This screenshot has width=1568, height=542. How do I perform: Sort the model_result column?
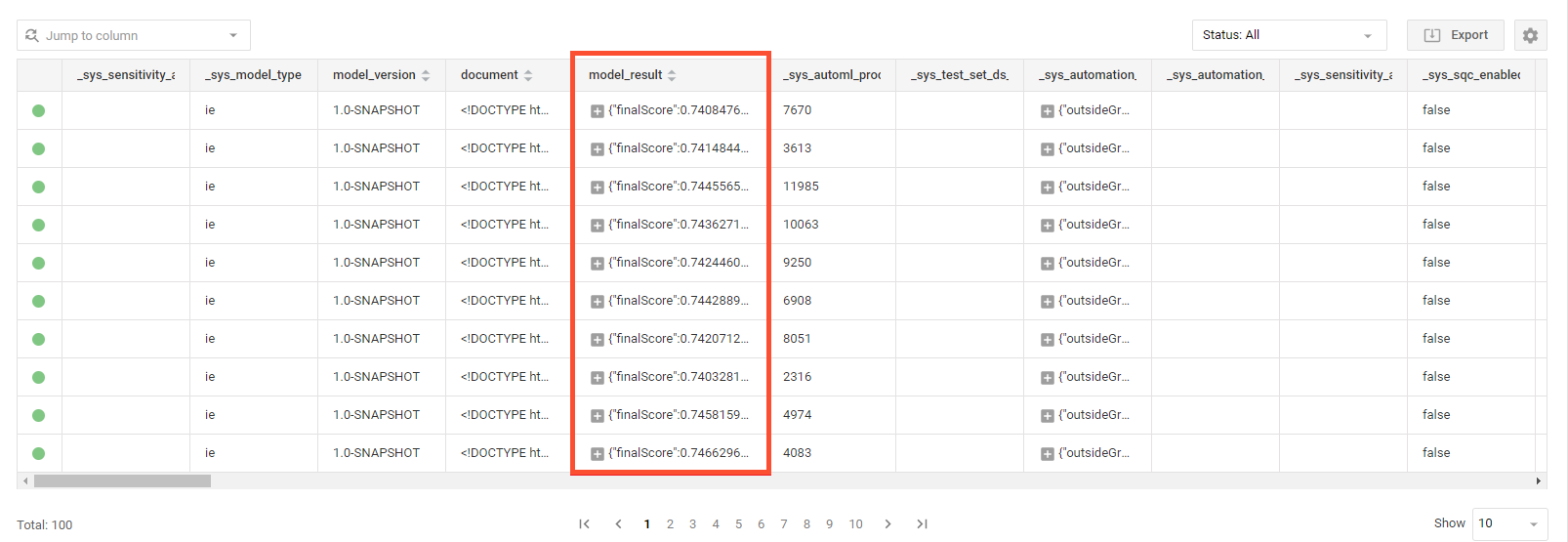pos(672,75)
